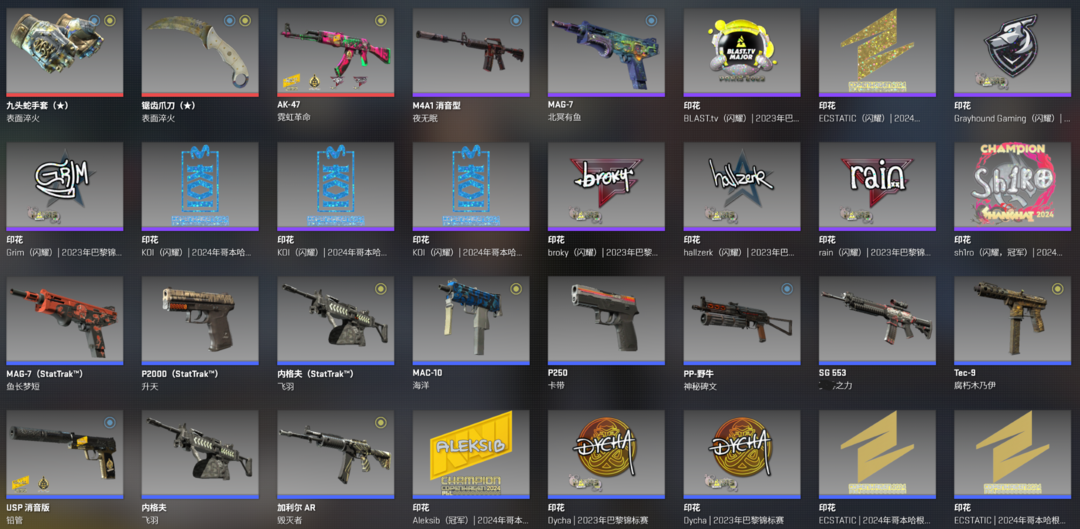Open the 锯齿爪刀 karambit knife item
1080x529 pixels.
(x=200, y=52)
